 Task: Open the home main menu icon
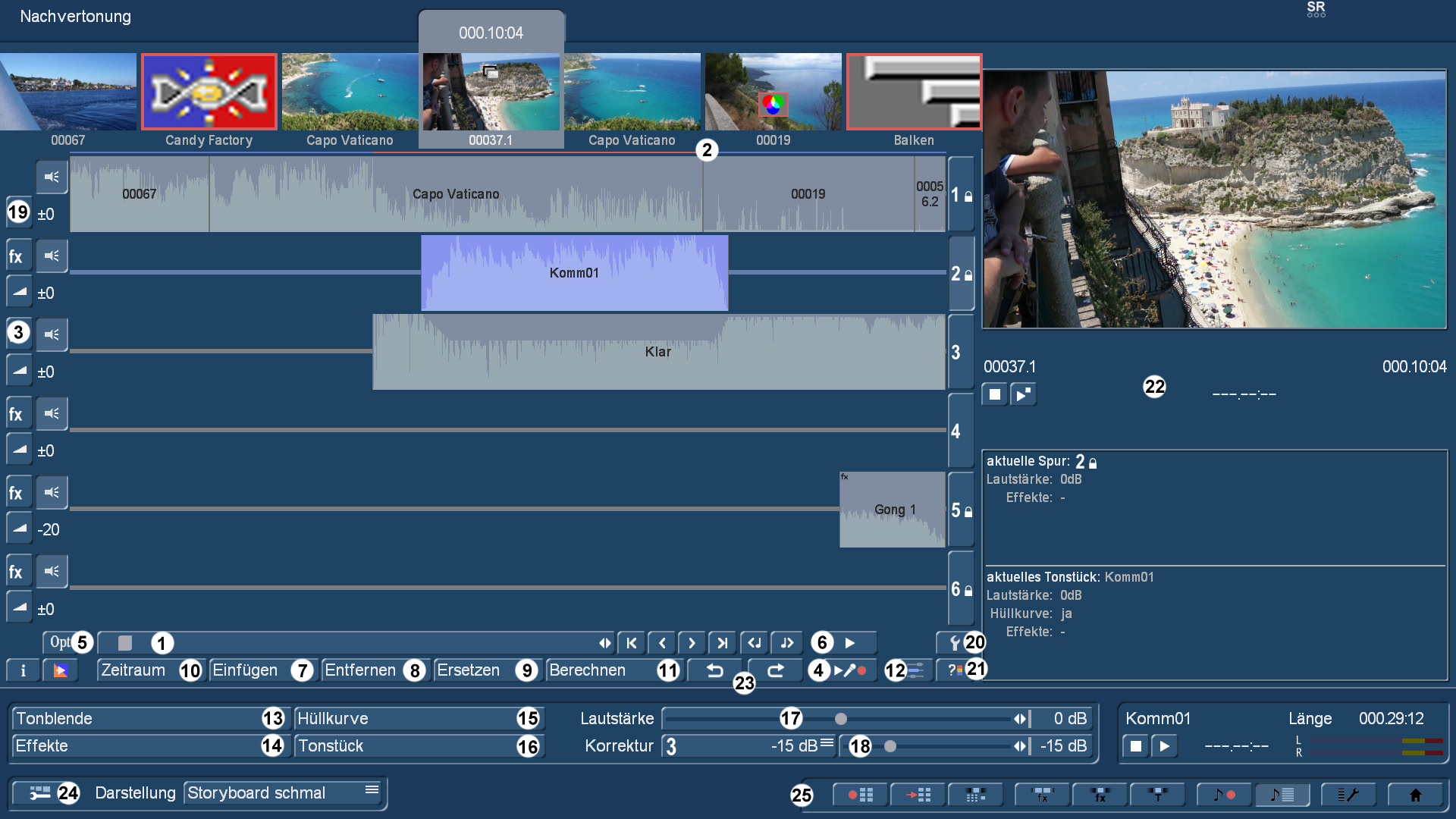(x=1415, y=795)
